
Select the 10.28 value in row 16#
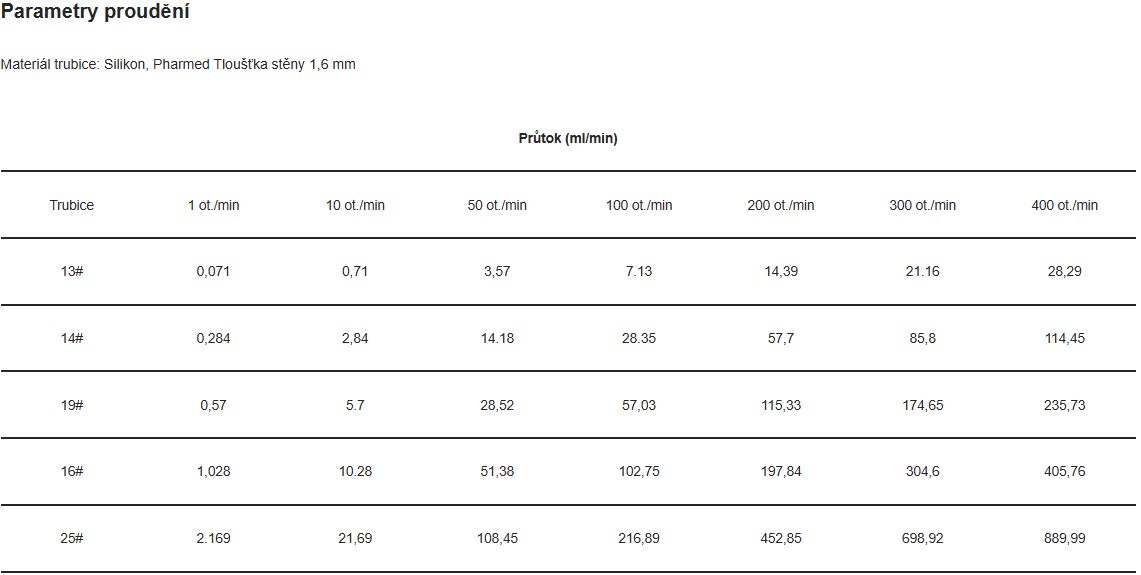355,472
